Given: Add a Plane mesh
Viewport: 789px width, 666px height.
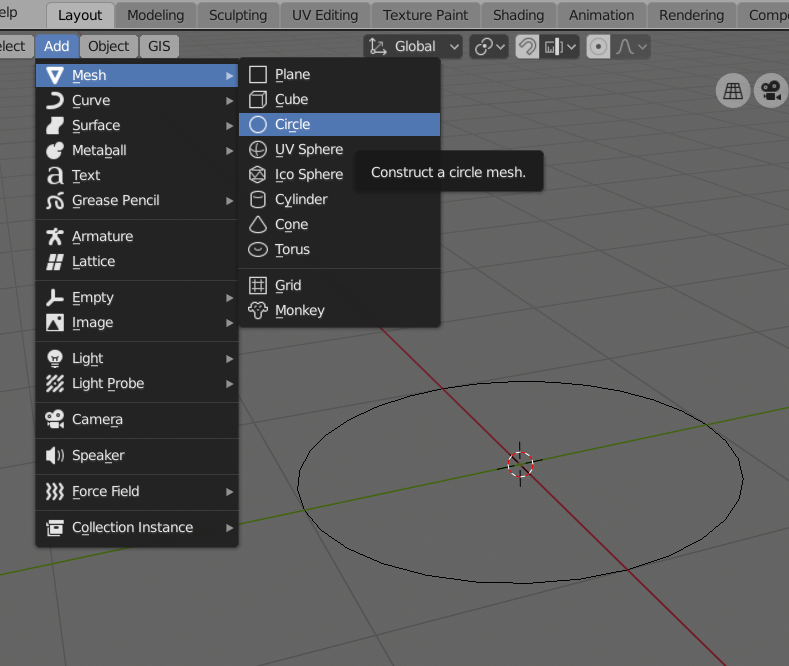Looking at the screenshot, I should [339, 74].
